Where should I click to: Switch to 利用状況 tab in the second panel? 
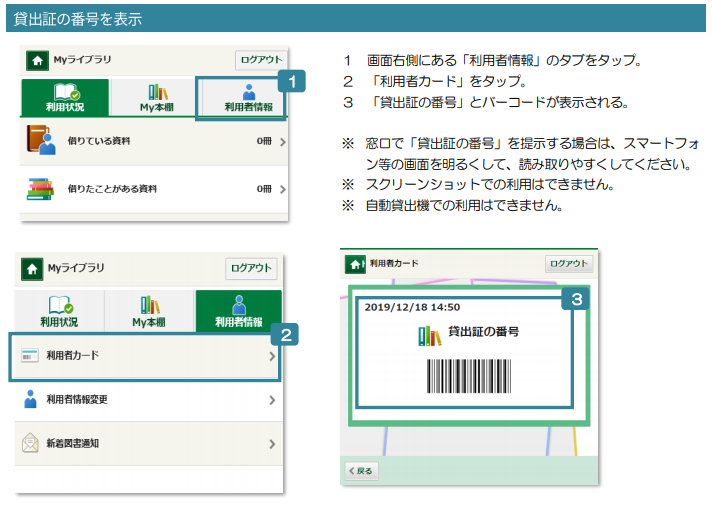pos(59,312)
